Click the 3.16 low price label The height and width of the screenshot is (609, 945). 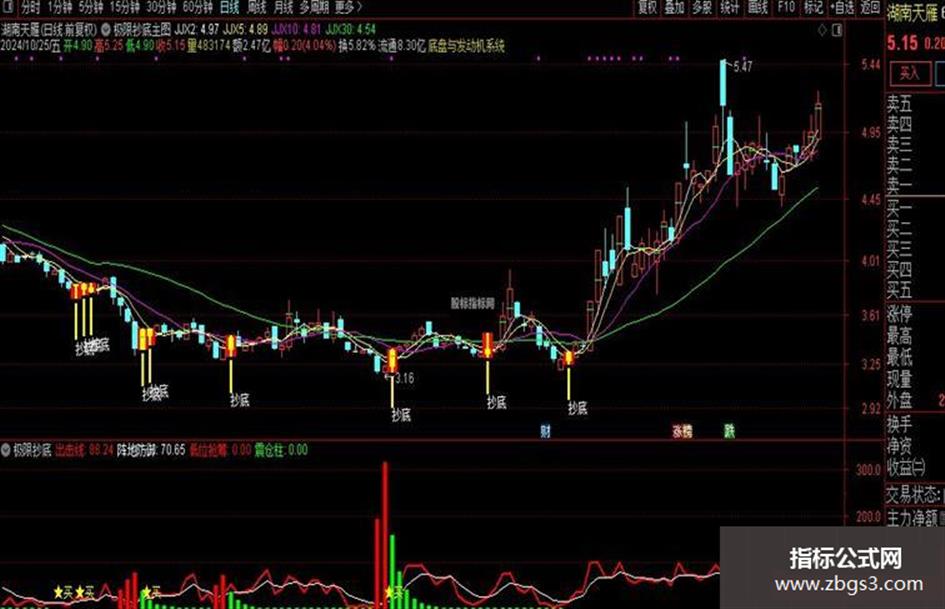(404, 378)
